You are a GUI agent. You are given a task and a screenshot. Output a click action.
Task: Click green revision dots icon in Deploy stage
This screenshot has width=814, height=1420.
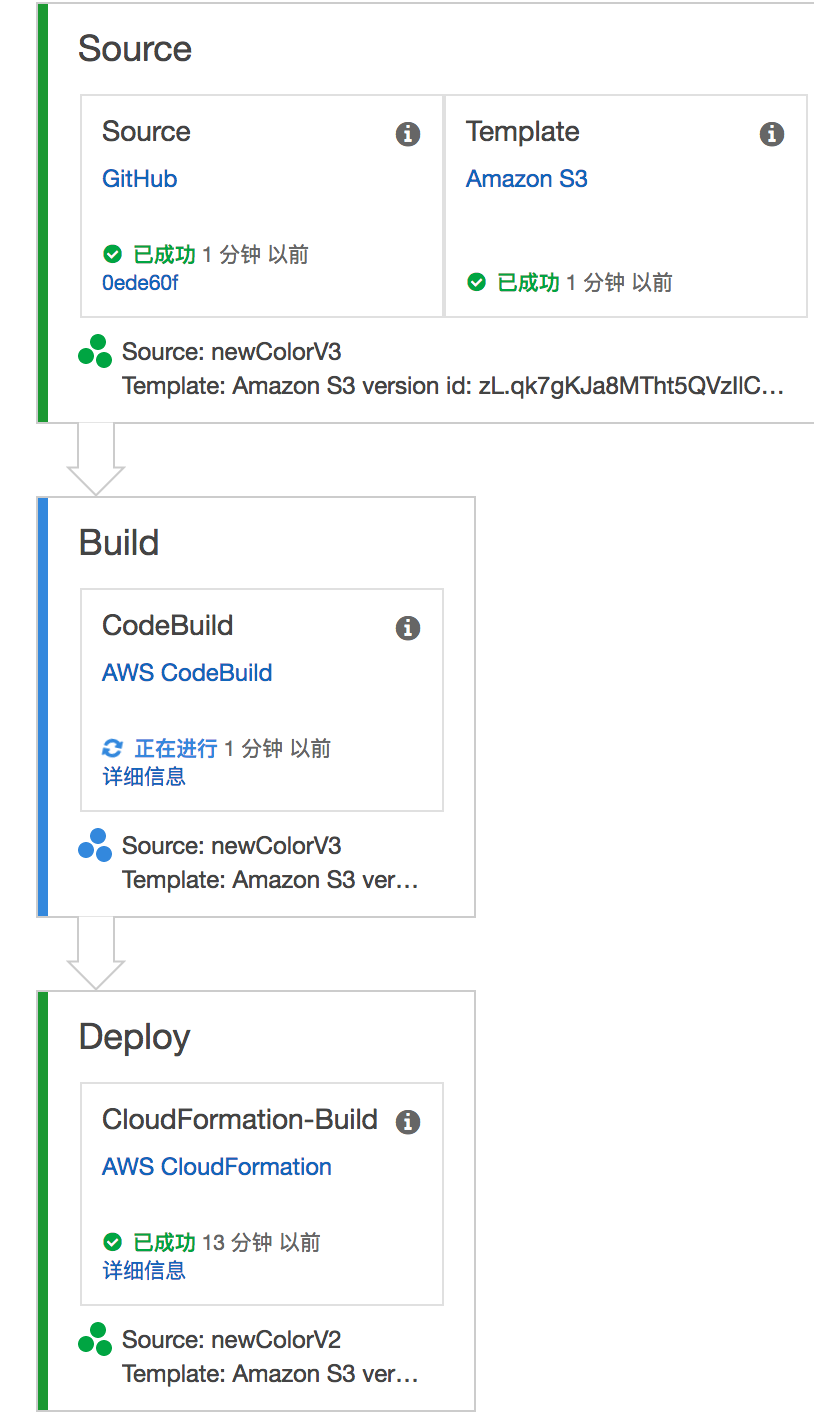(95, 1340)
